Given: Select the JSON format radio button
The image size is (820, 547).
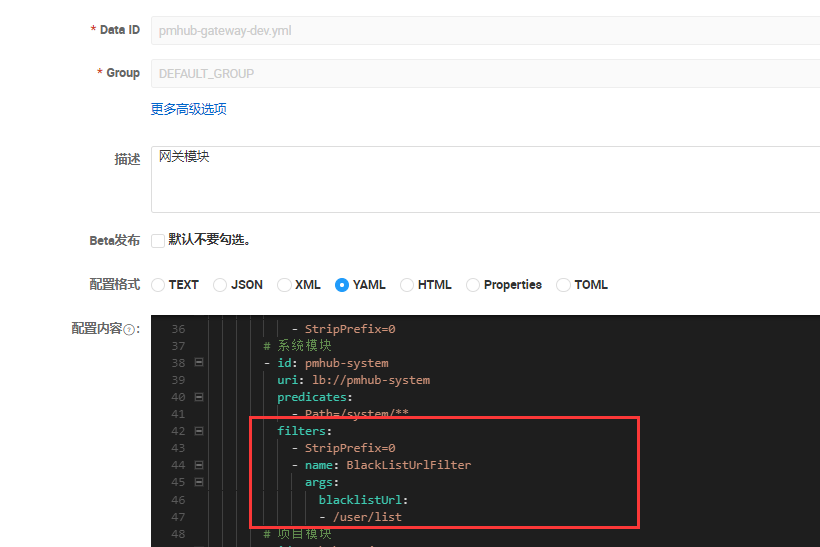Looking at the screenshot, I should (220, 285).
